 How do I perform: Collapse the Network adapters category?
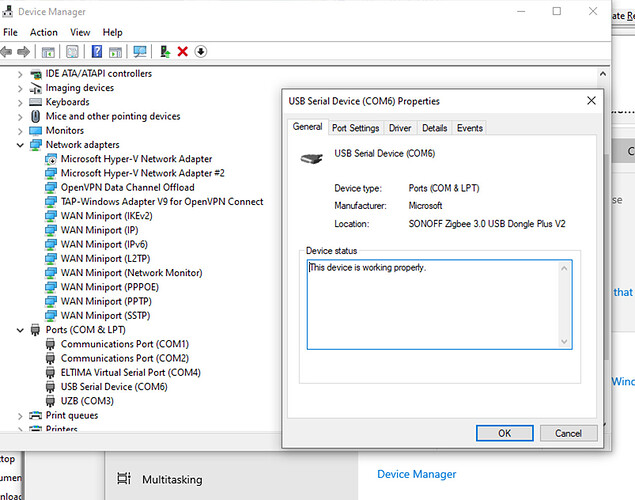pyautogui.click(x=21, y=145)
